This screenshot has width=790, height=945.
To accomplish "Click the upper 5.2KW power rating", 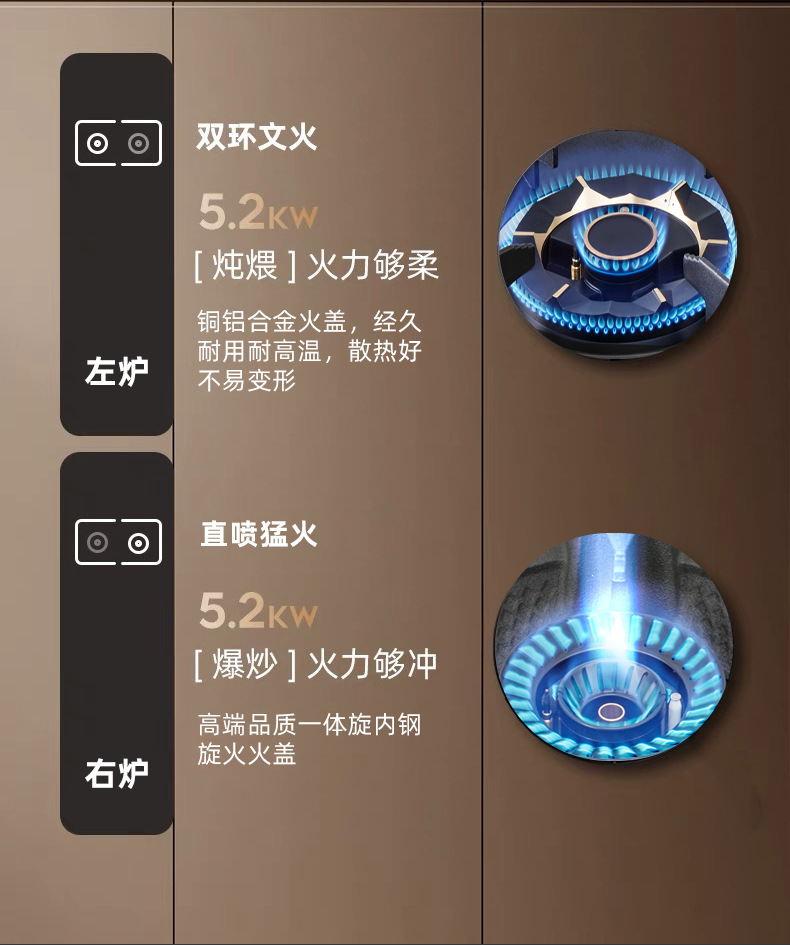I will [x=258, y=212].
